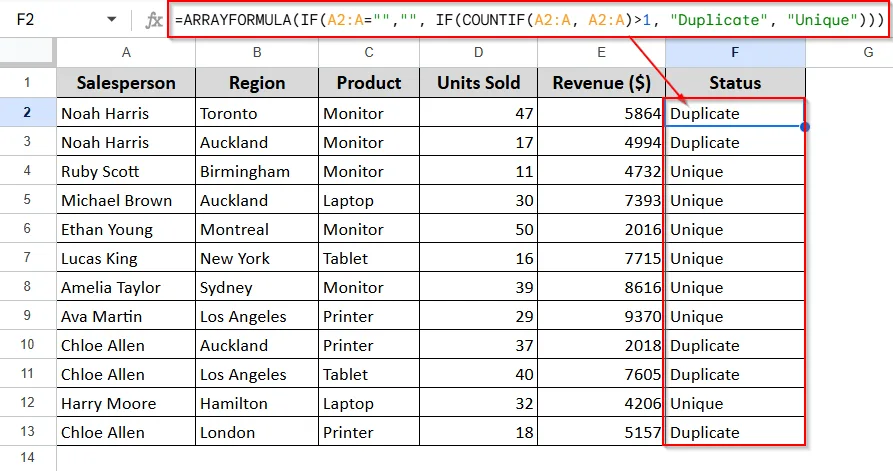The width and height of the screenshot is (893, 471).
Task: Select row 7 header
Action: 27,257
